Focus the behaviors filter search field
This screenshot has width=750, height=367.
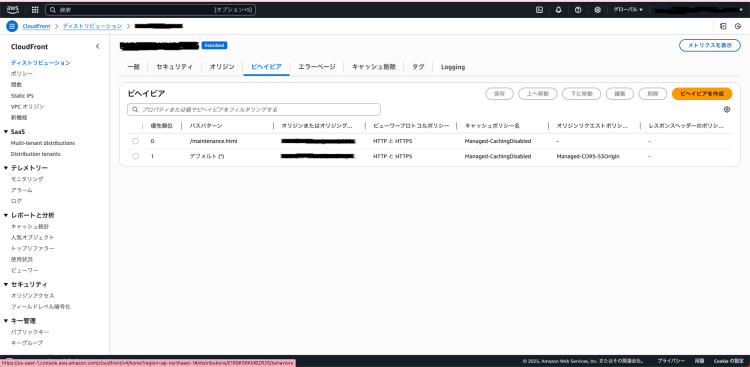[254, 110]
